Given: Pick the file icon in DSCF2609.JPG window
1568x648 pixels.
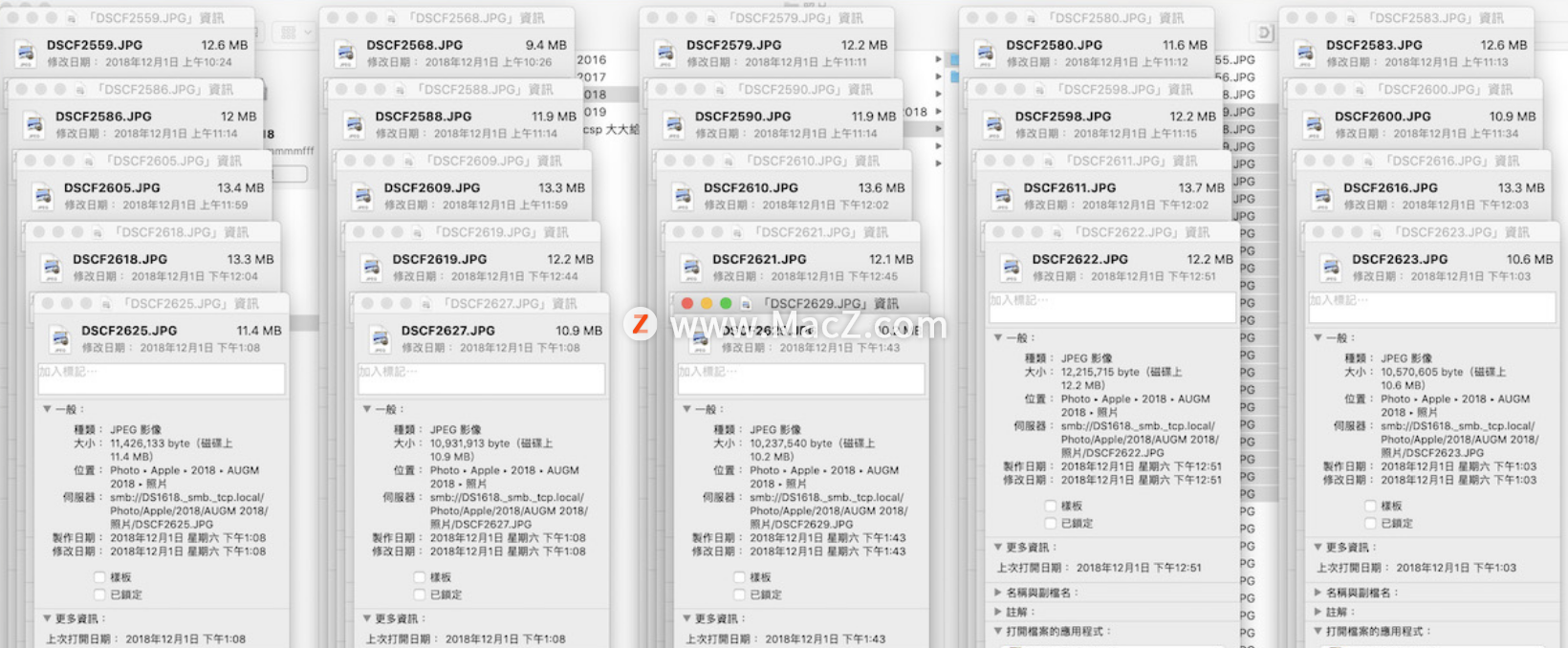Looking at the screenshot, I should tap(363, 197).
